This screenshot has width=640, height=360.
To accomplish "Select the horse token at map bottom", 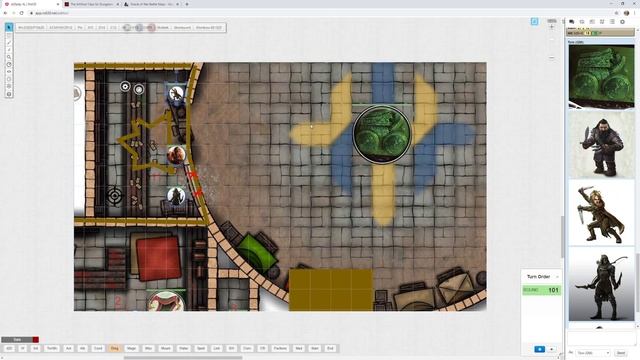I will [166, 301].
